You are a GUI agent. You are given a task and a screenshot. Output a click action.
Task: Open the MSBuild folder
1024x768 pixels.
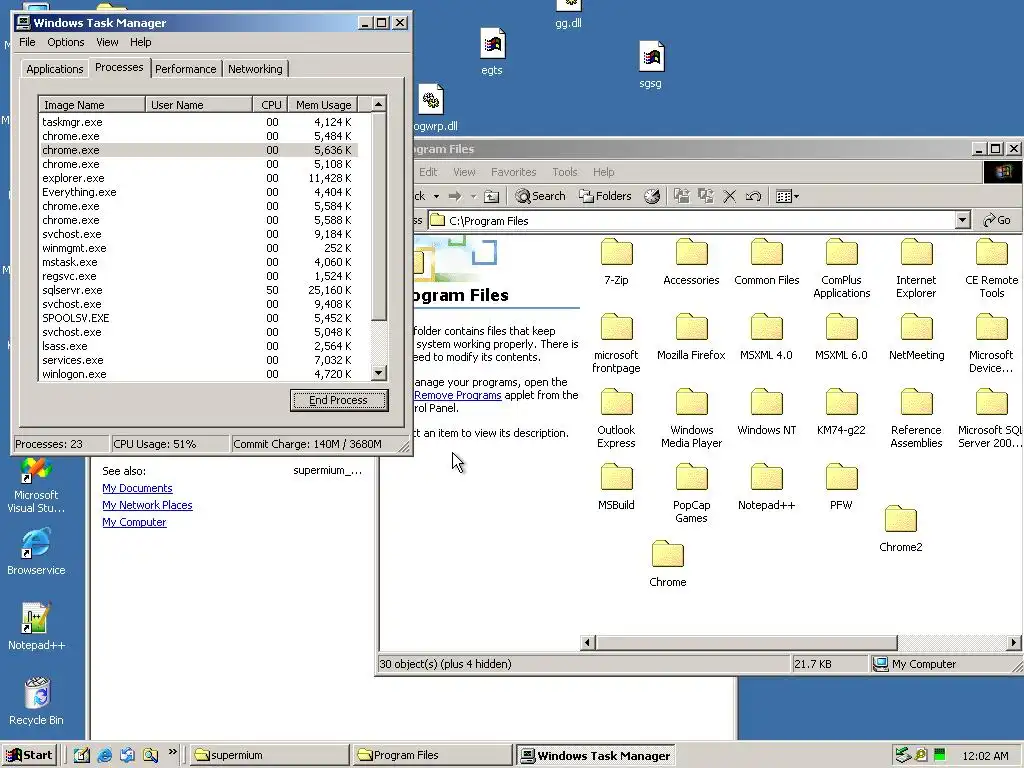[616, 488]
